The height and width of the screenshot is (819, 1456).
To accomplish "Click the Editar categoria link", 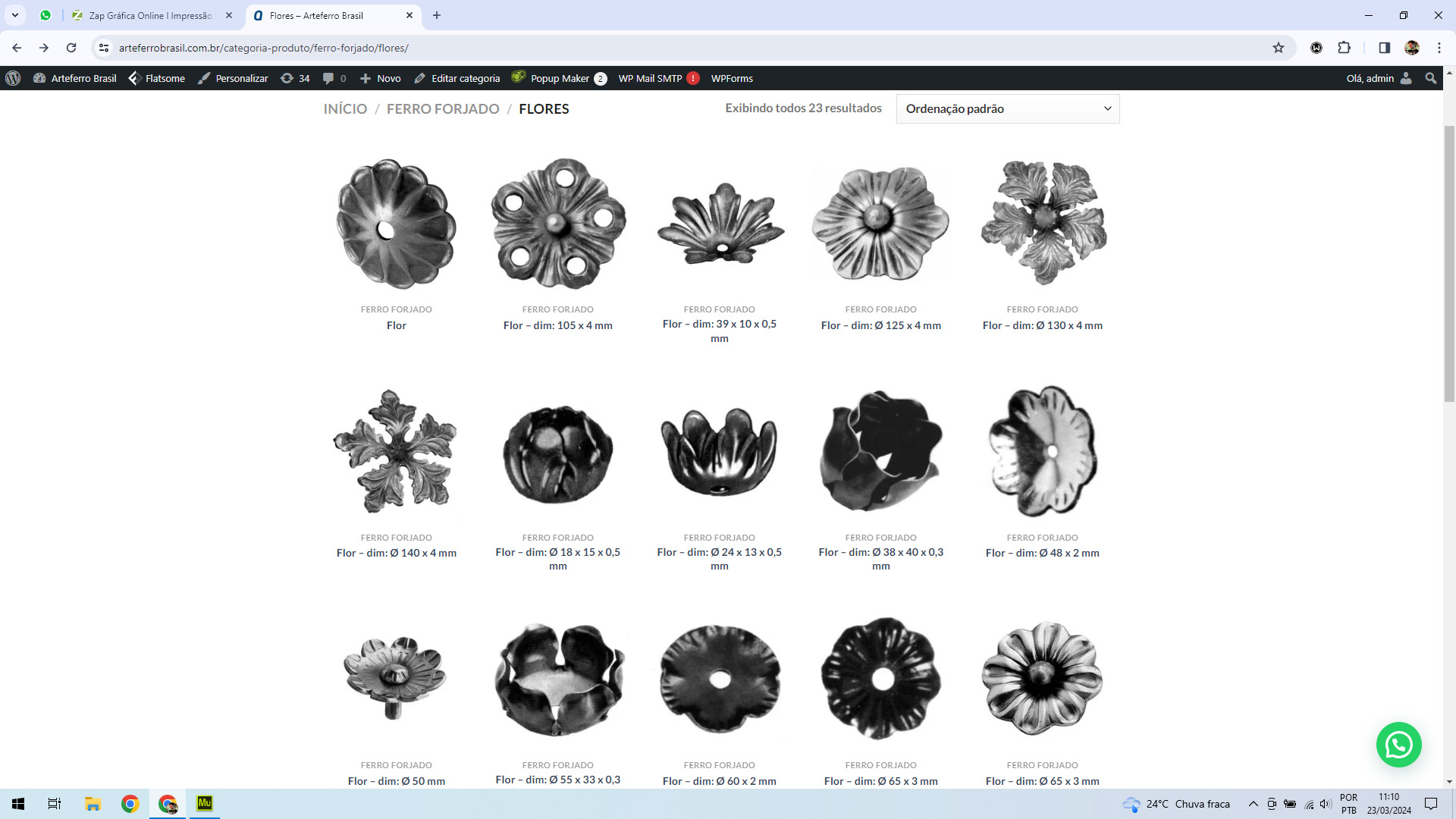I will click(457, 78).
